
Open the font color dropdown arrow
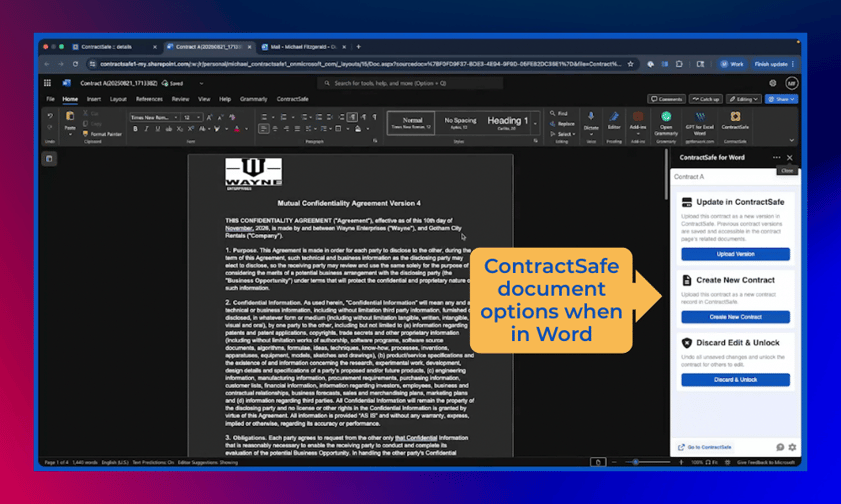click(x=246, y=129)
